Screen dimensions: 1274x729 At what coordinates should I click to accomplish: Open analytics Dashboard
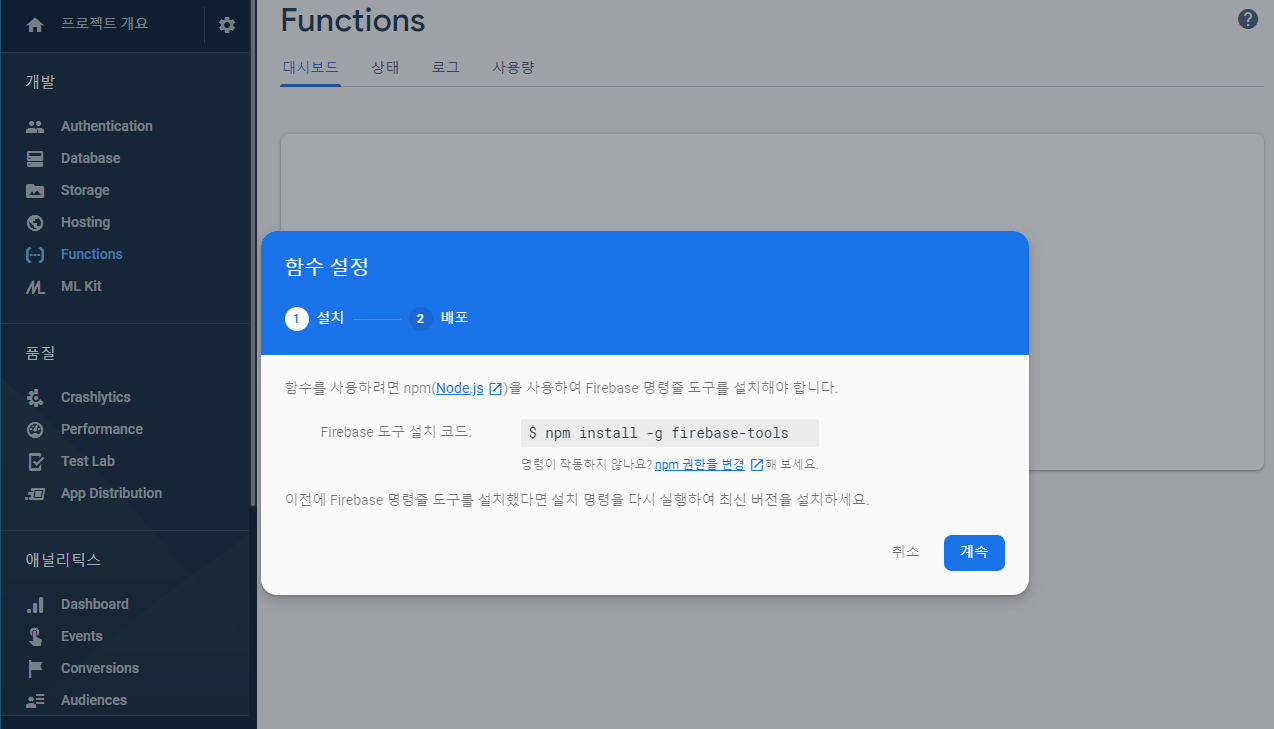point(95,604)
